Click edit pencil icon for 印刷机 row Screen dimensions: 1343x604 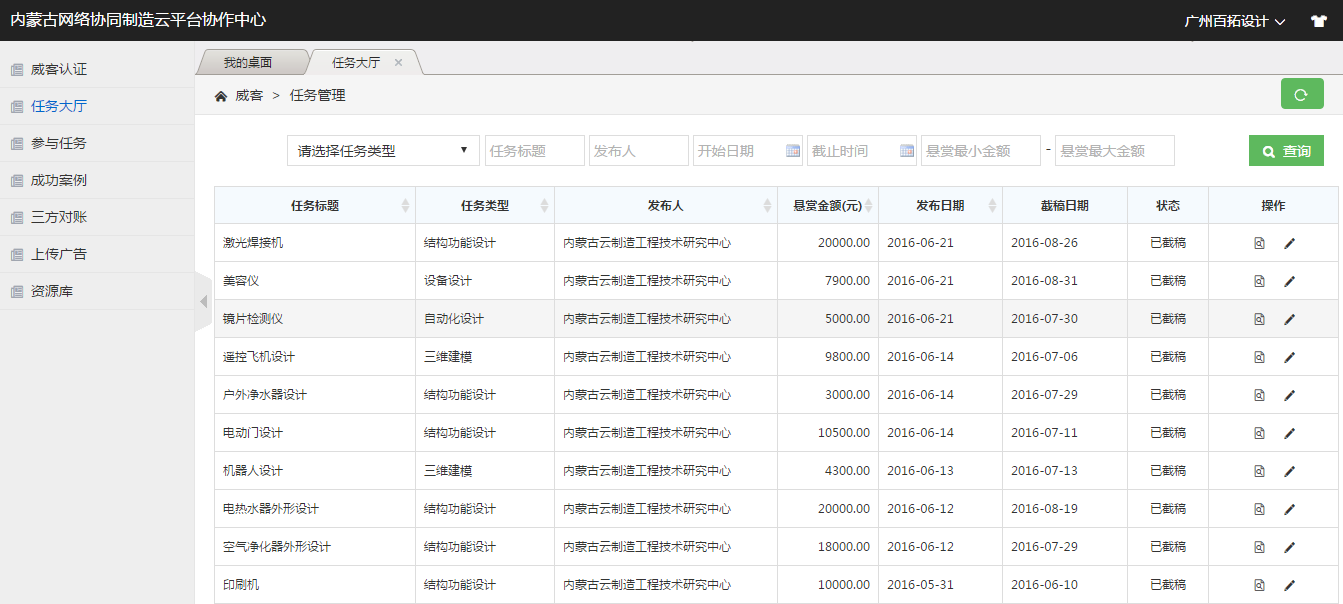[x=1289, y=585]
